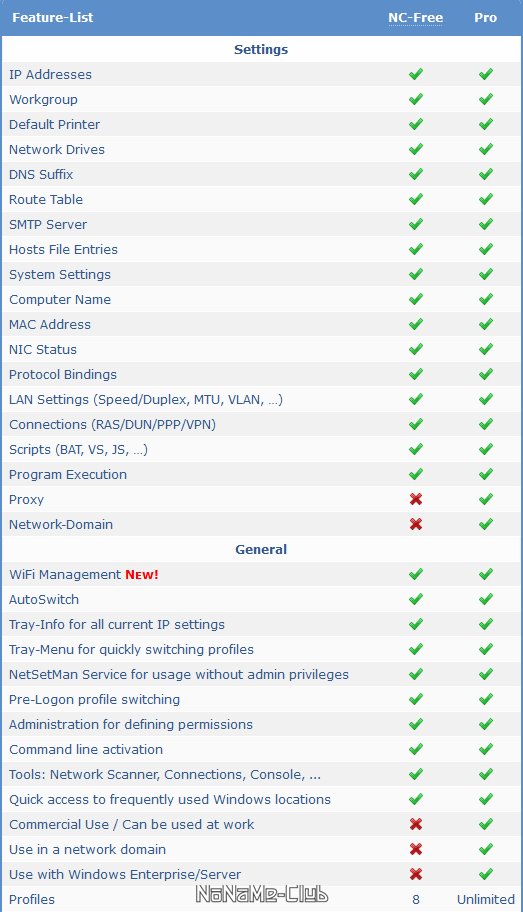Click the Pro column header
This screenshot has width=523, height=912.
[x=485, y=17]
